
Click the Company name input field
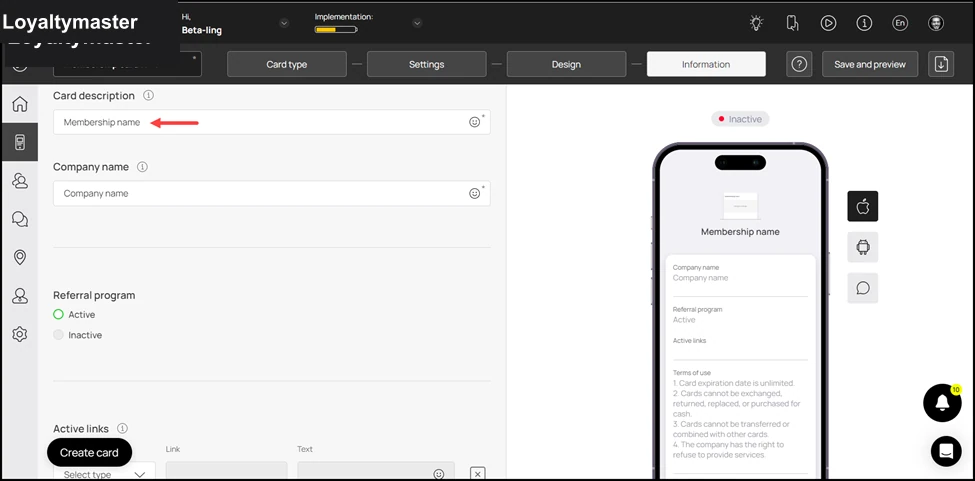[x=272, y=193]
